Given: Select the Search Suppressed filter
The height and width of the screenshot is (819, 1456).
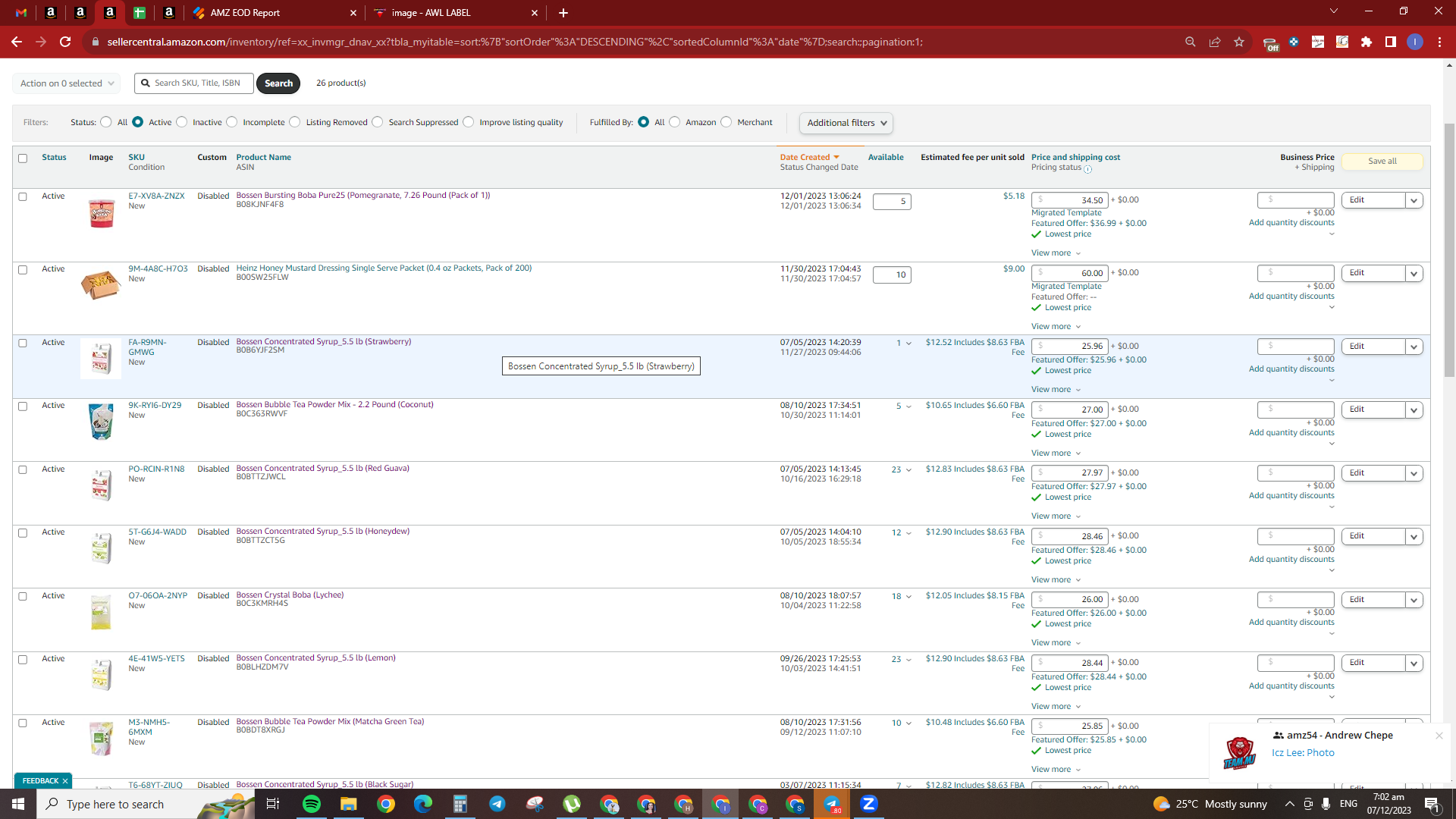Looking at the screenshot, I should coord(378,122).
